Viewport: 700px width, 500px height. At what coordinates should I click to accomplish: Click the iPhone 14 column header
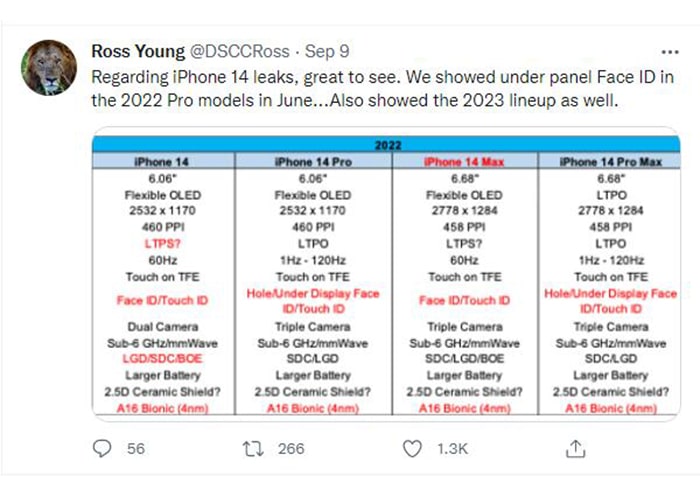coord(162,162)
